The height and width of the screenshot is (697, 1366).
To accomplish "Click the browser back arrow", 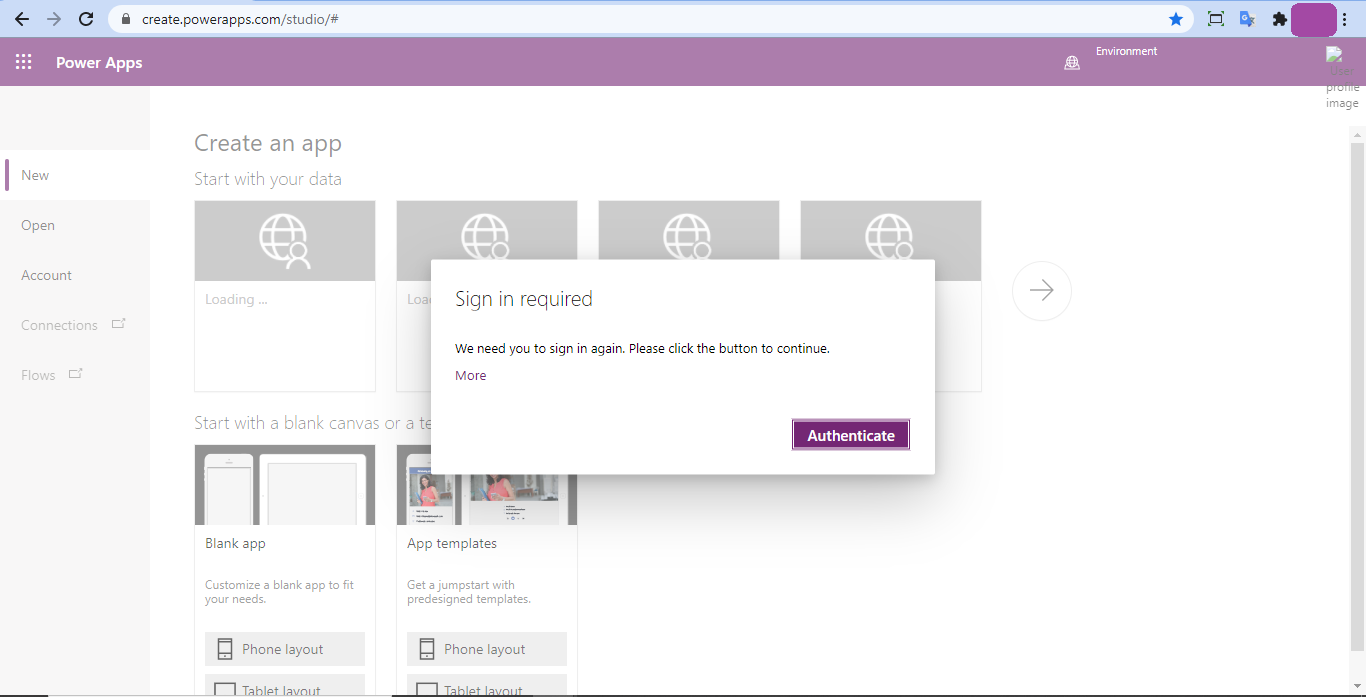I will click(x=22, y=18).
